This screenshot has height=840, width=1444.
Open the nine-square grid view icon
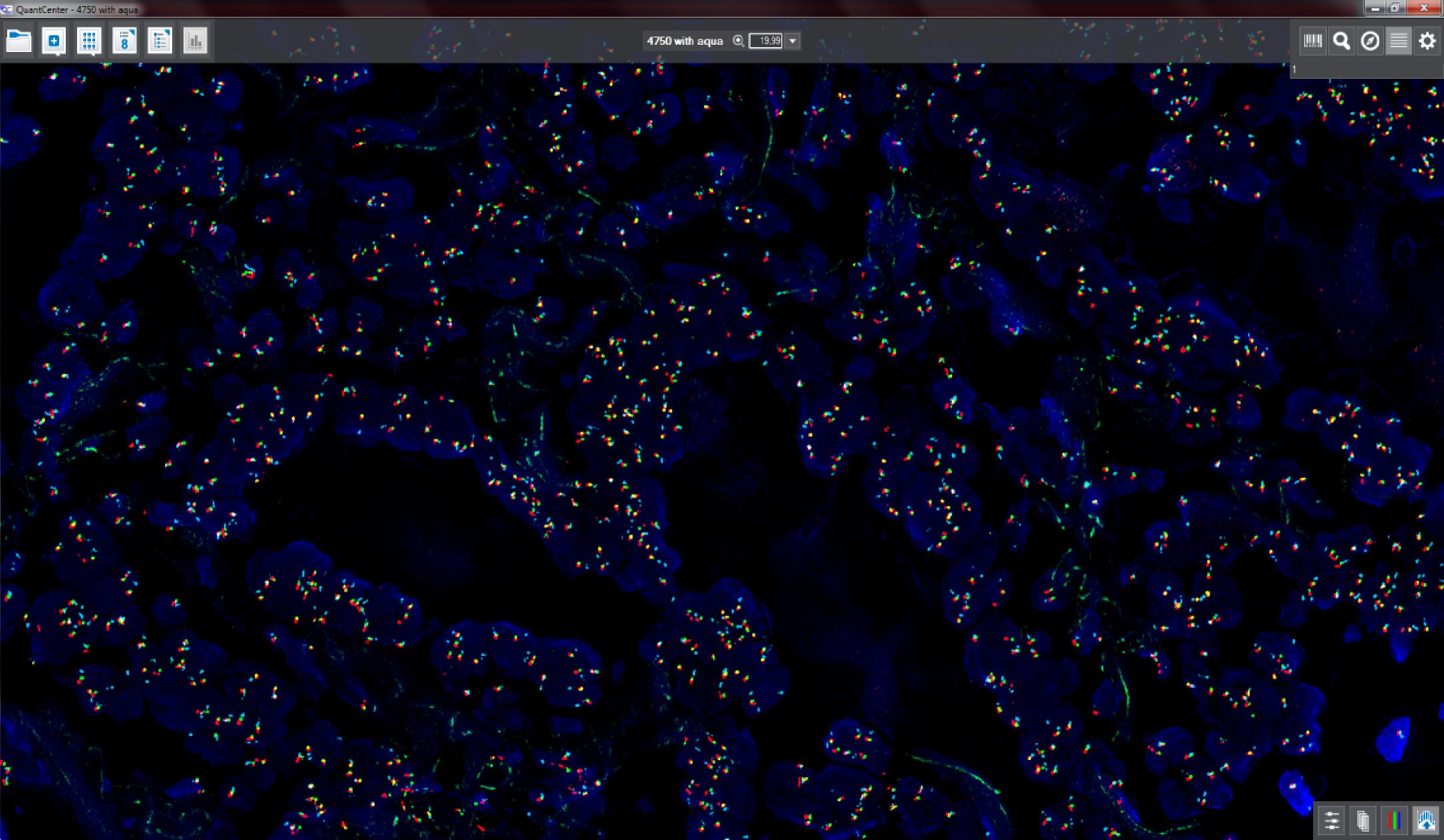click(89, 41)
